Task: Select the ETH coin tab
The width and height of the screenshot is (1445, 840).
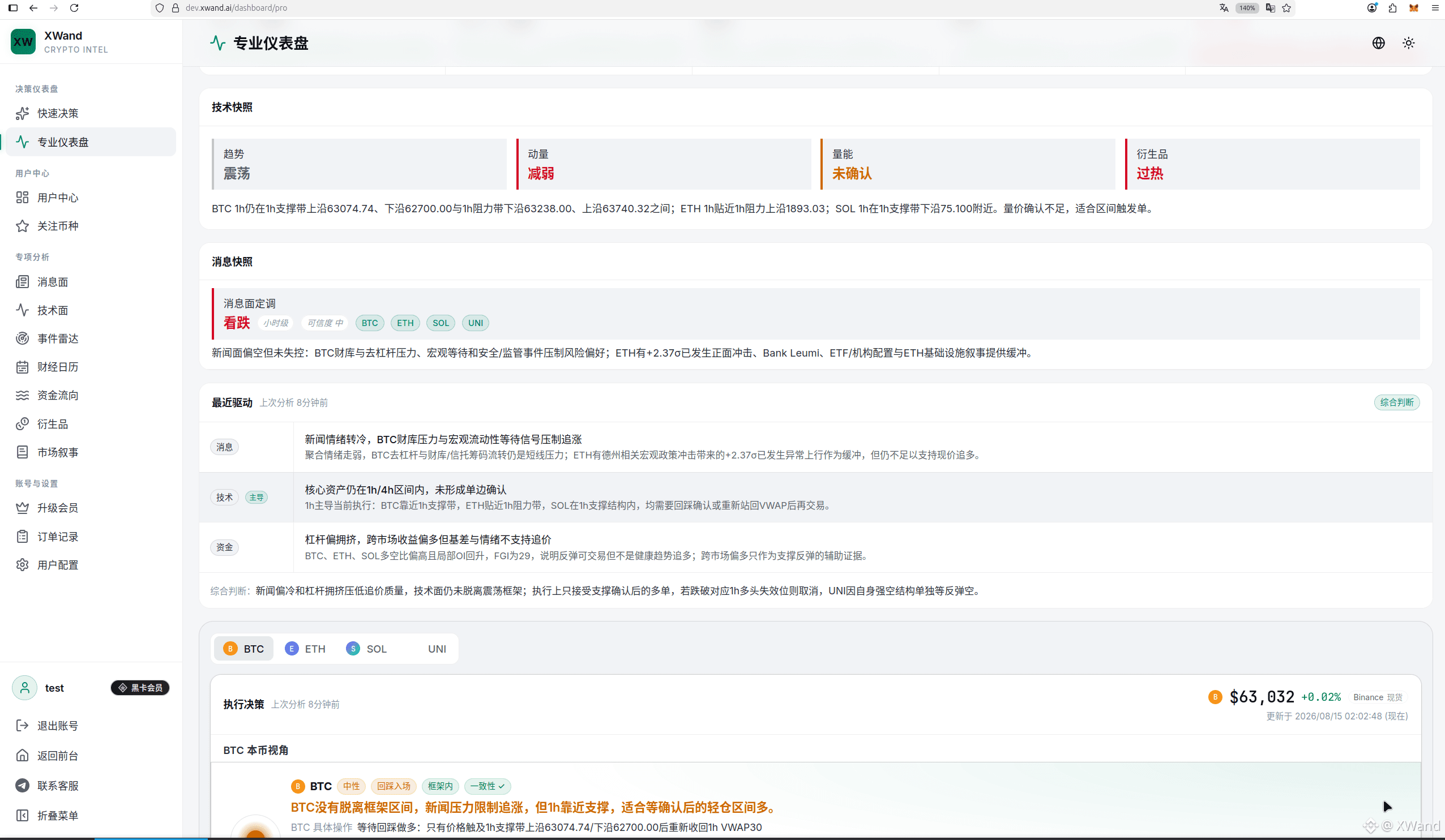Action: point(305,649)
